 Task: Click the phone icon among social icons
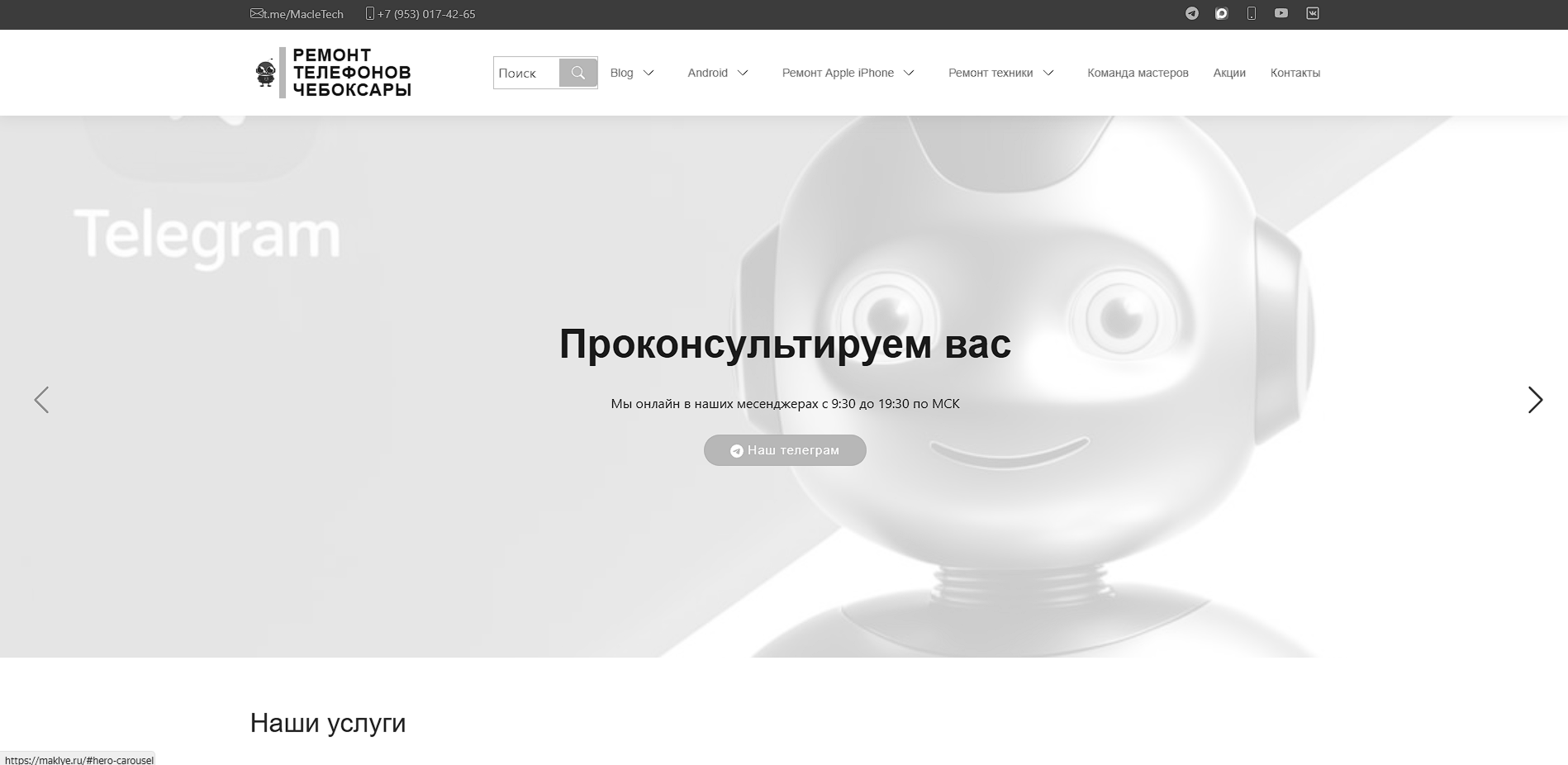pyautogui.click(x=1252, y=13)
